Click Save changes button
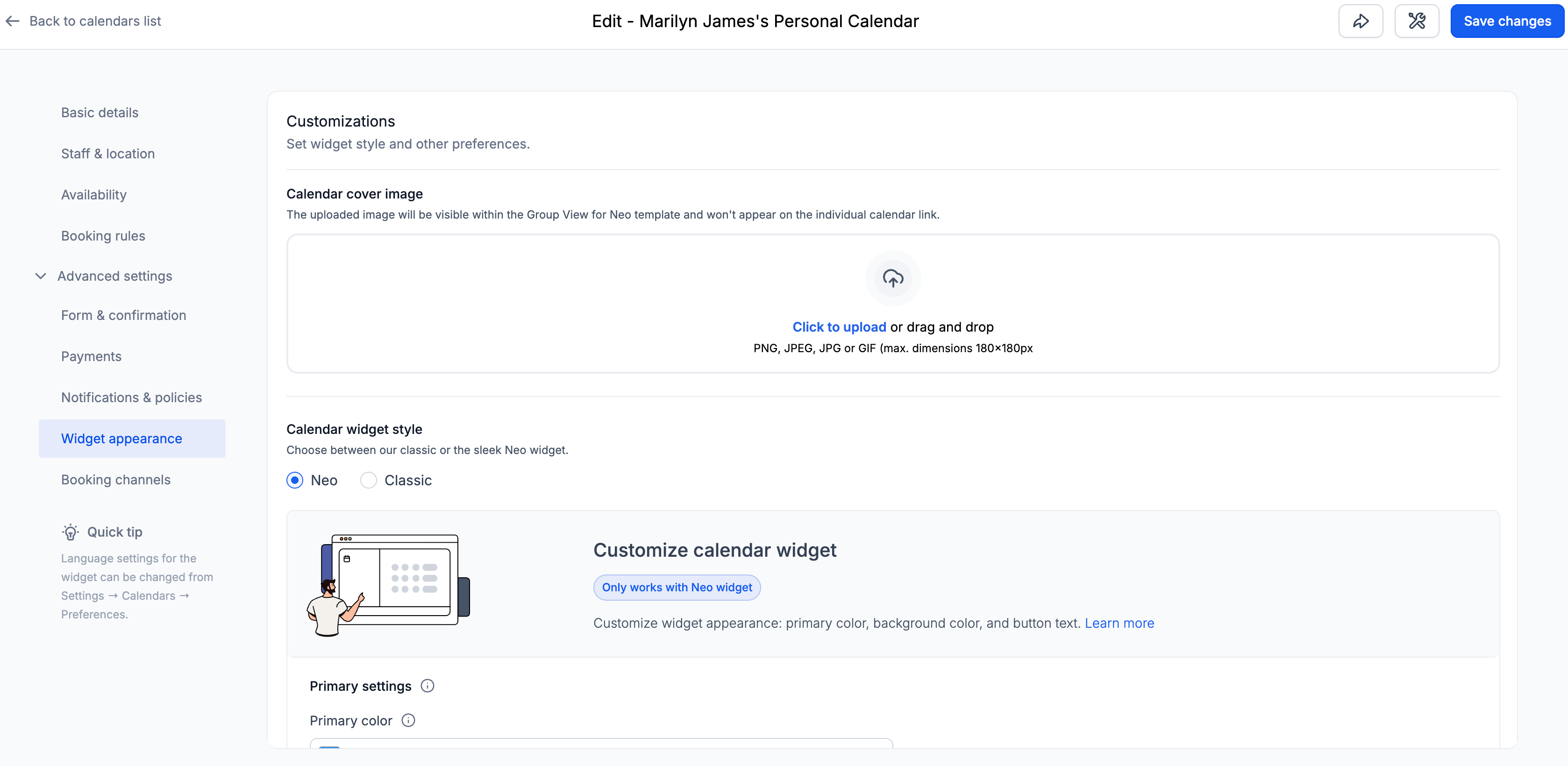The height and width of the screenshot is (766, 1568). pyautogui.click(x=1506, y=21)
